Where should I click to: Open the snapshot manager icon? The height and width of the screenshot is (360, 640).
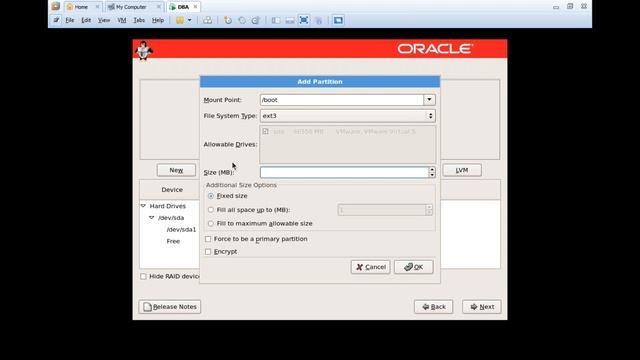pos(256,20)
